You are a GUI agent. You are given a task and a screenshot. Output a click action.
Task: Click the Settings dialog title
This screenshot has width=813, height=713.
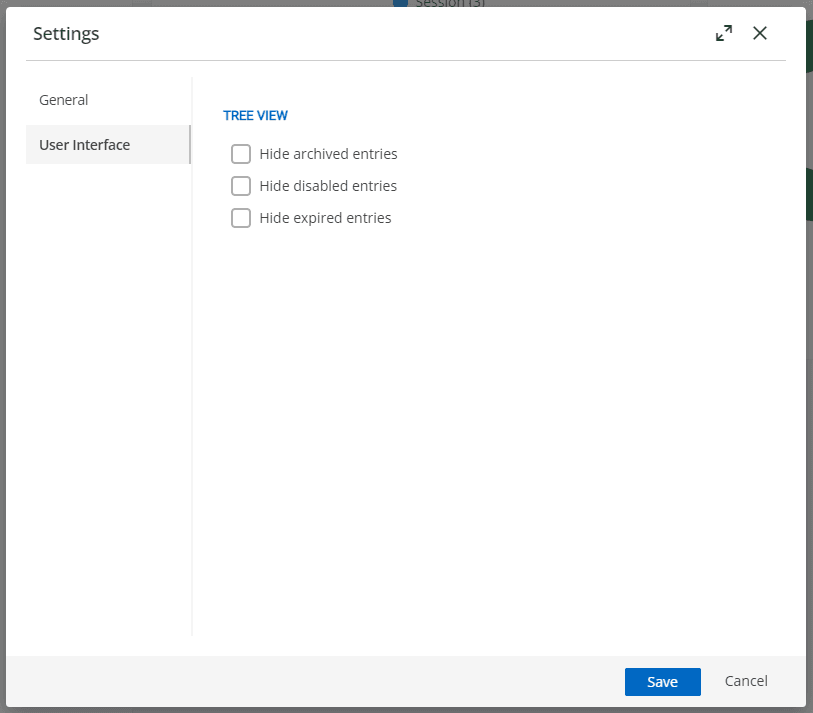[x=66, y=33]
